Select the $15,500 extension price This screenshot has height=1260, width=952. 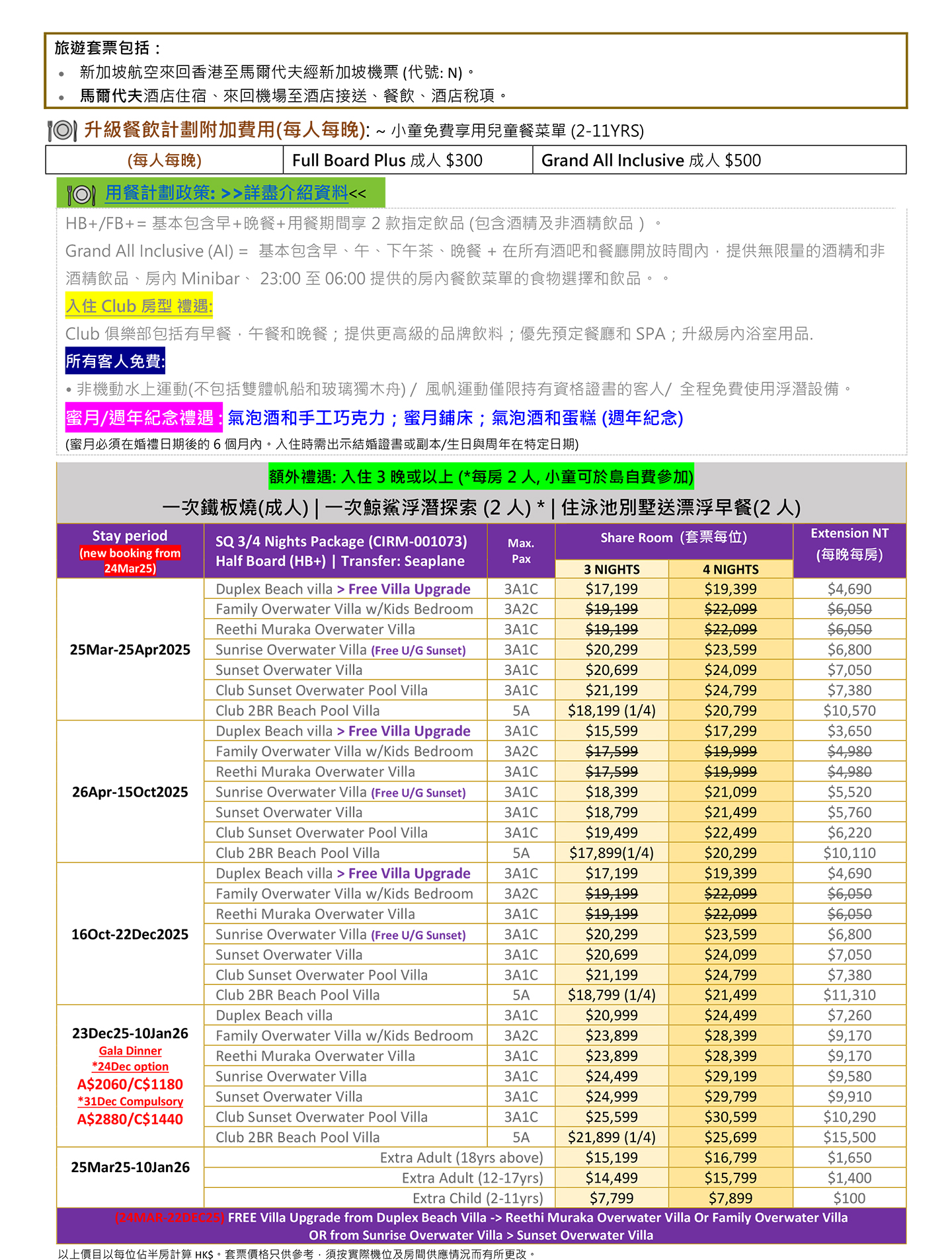click(850, 1137)
